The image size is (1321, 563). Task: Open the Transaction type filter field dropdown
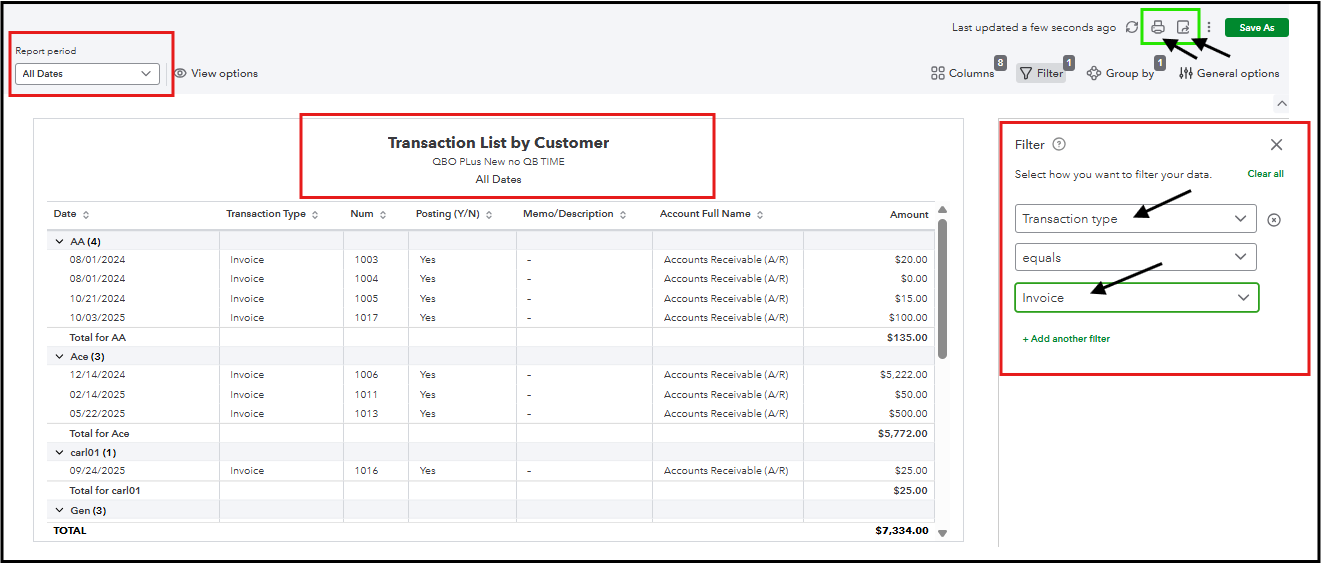click(x=1135, y=219)
